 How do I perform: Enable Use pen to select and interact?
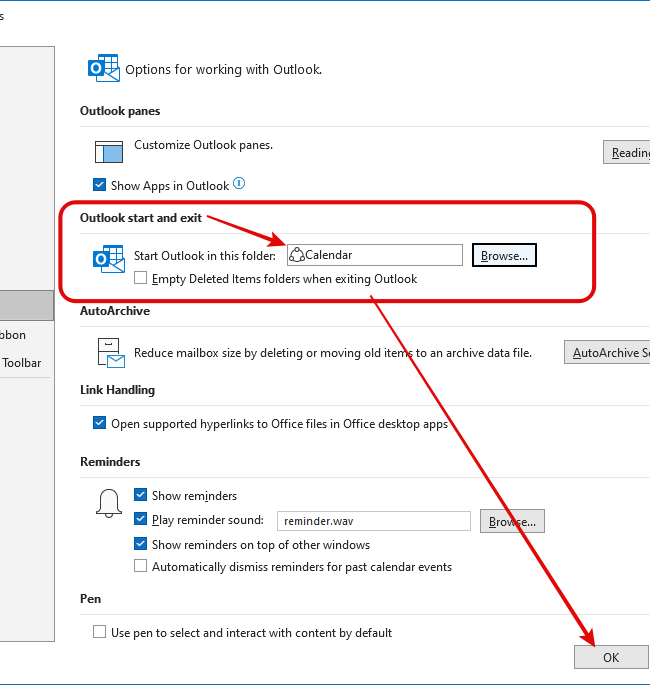(100, 632)
